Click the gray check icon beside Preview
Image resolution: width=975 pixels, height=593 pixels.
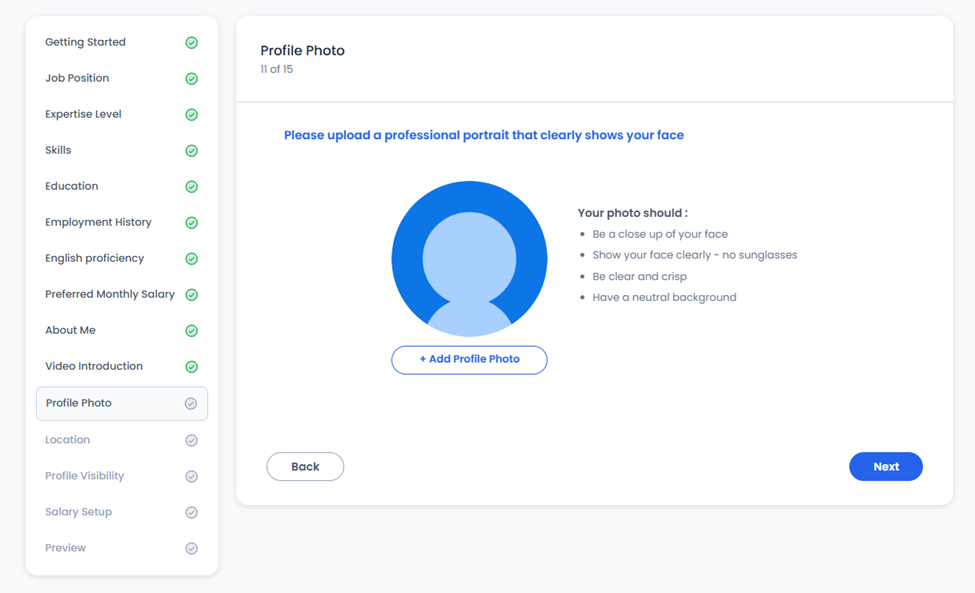(x=192, y=549)
